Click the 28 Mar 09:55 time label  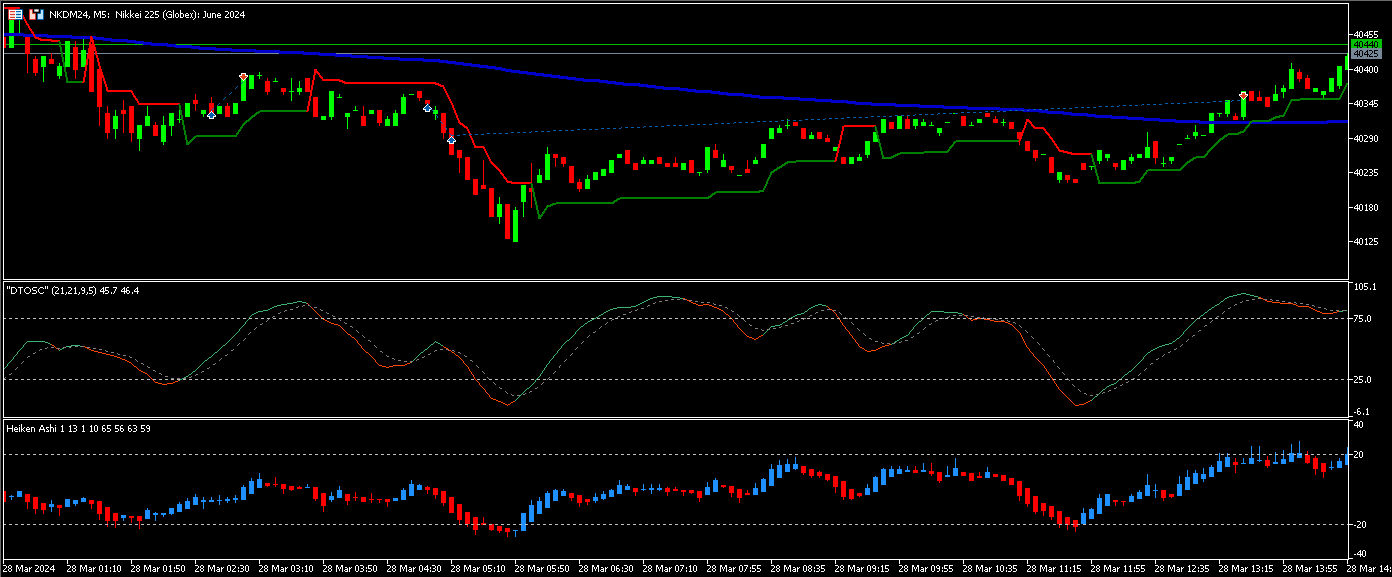(926, 568)
